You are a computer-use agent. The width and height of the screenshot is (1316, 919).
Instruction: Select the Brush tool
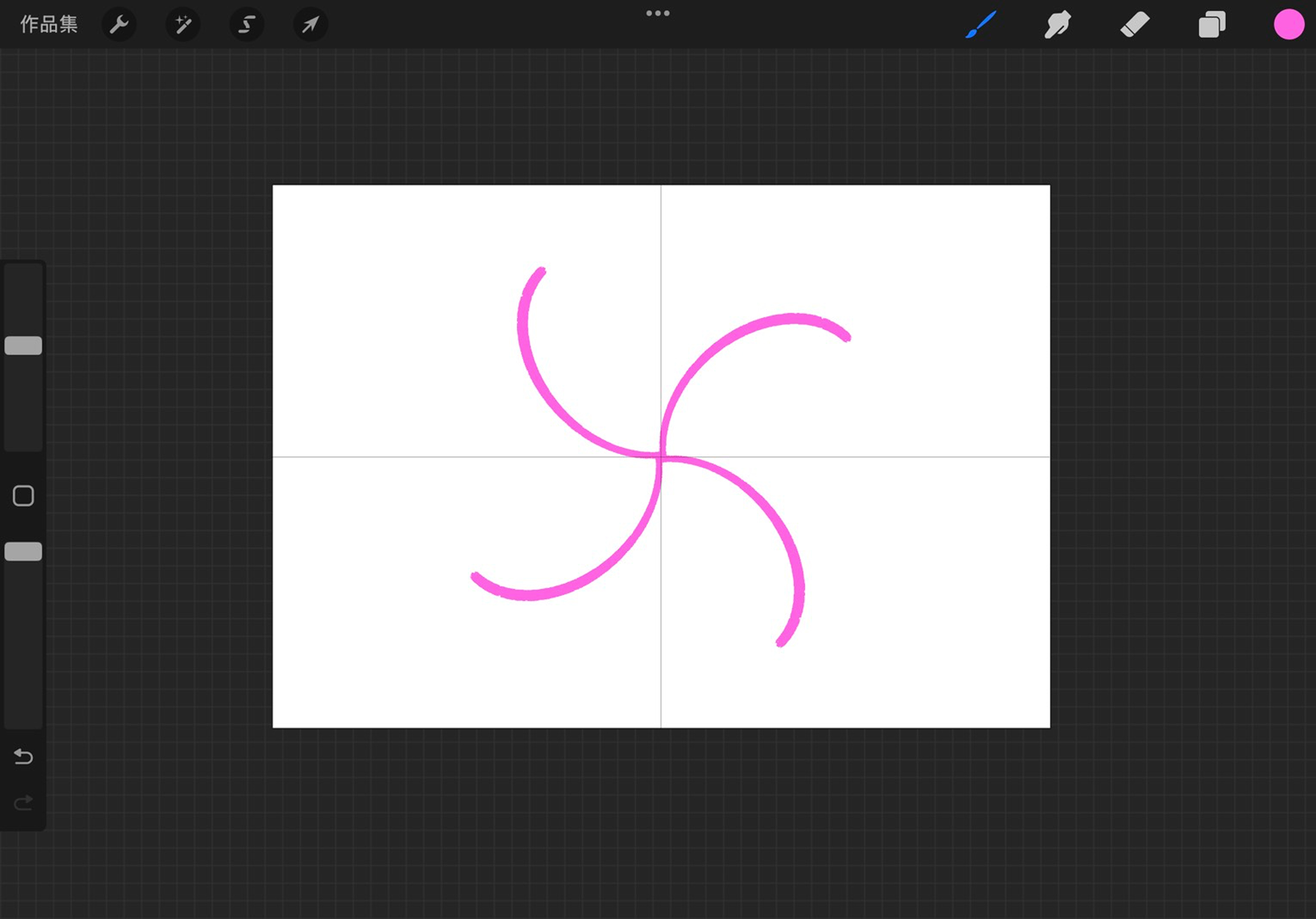(x=981, y=24)
